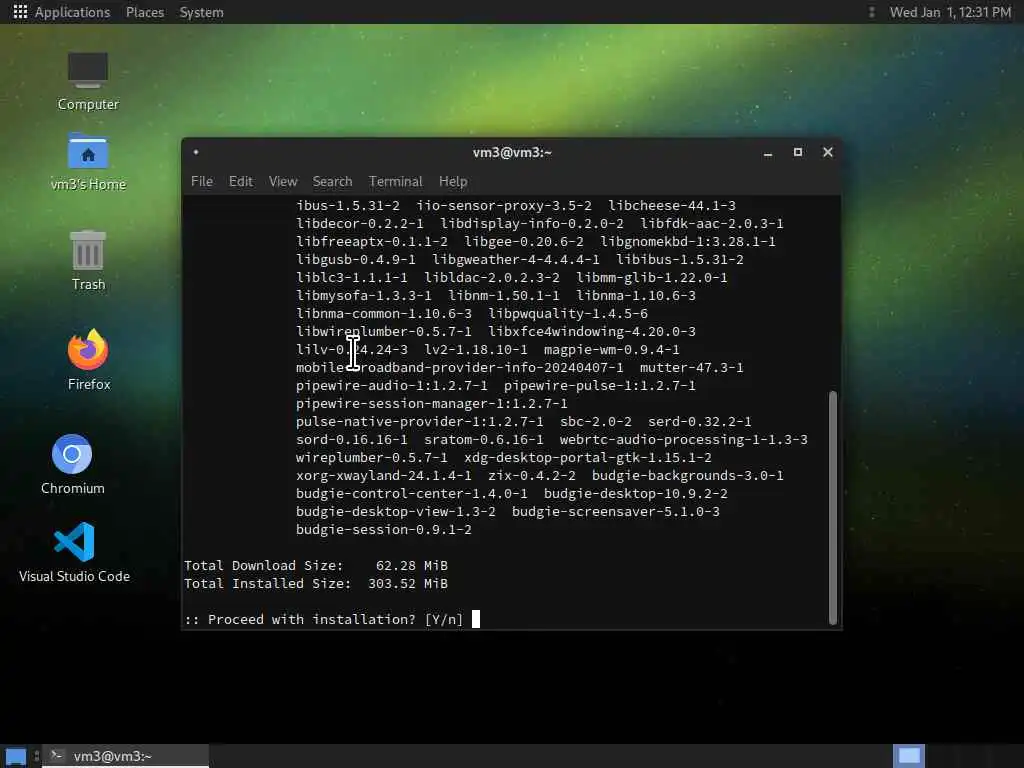Click 'budgie-backgrounds-3.0-1' package text
This screenshot has width=1024, height=768.
(x=688, y=475)
